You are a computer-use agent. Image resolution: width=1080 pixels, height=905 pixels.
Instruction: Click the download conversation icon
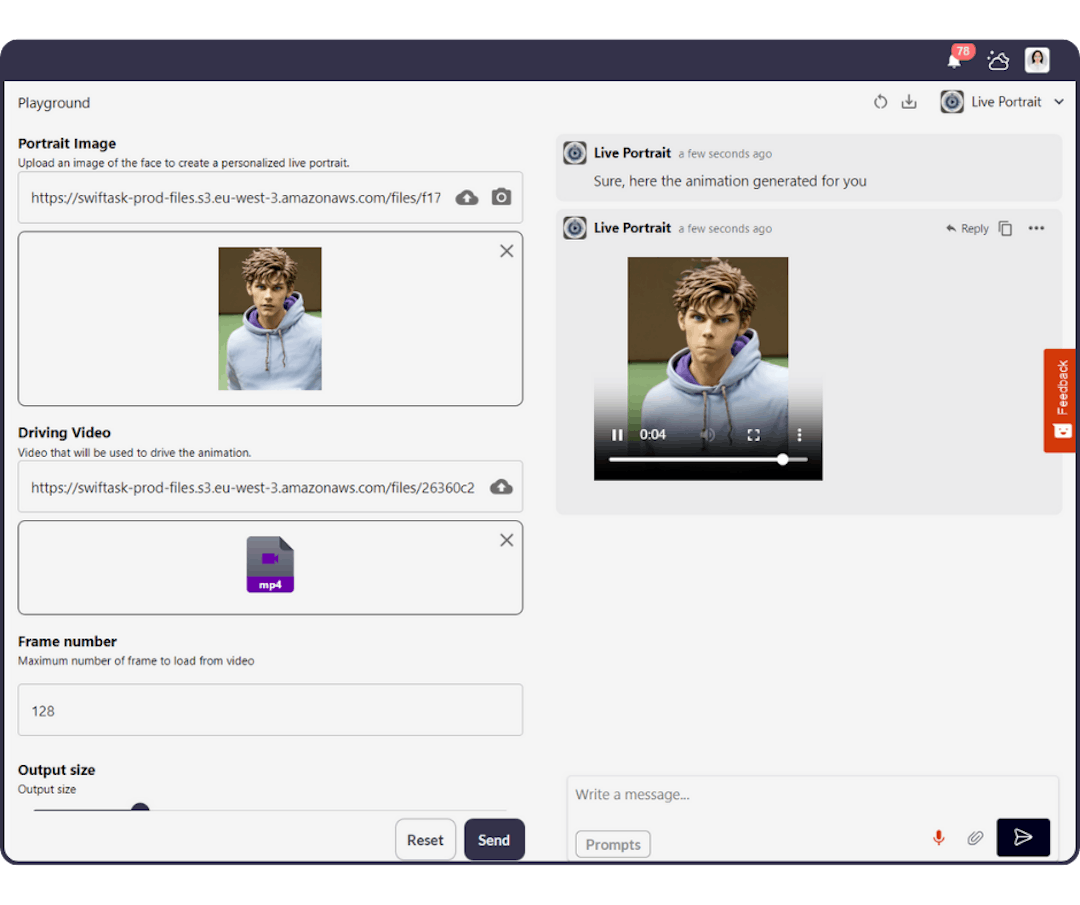coord(909,101)
